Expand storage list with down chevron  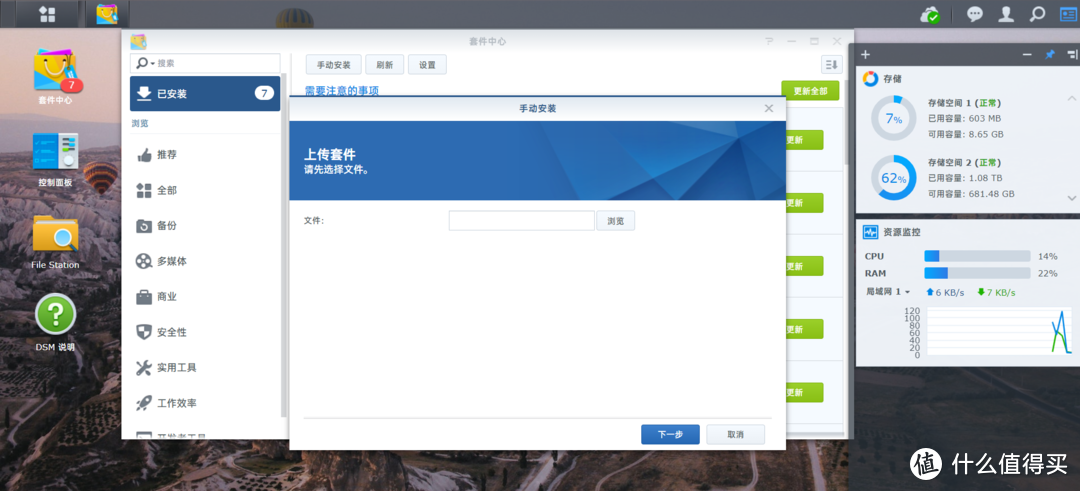[x=1072, y=198]
